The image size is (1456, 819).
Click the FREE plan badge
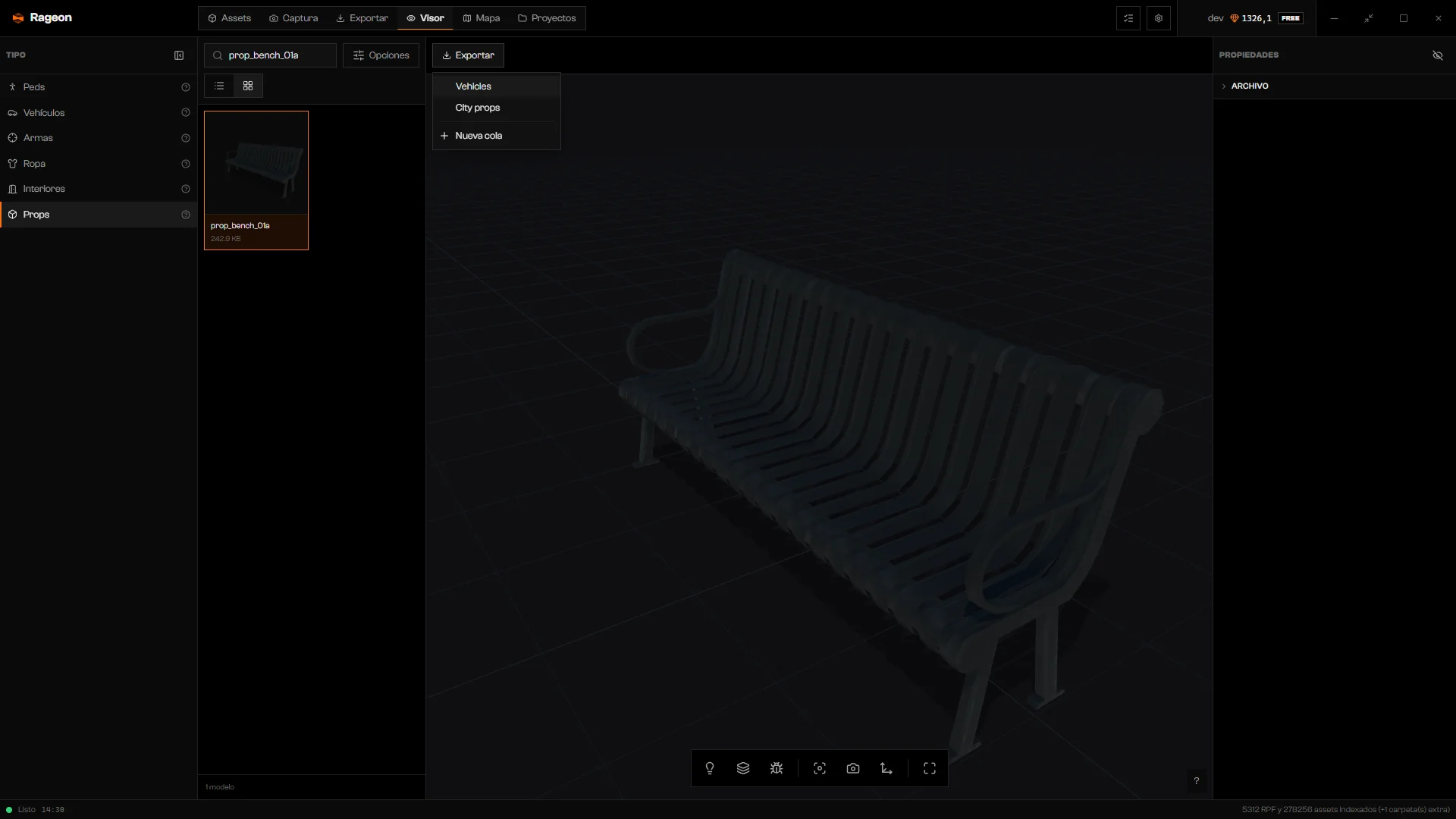pos(1291,18)
